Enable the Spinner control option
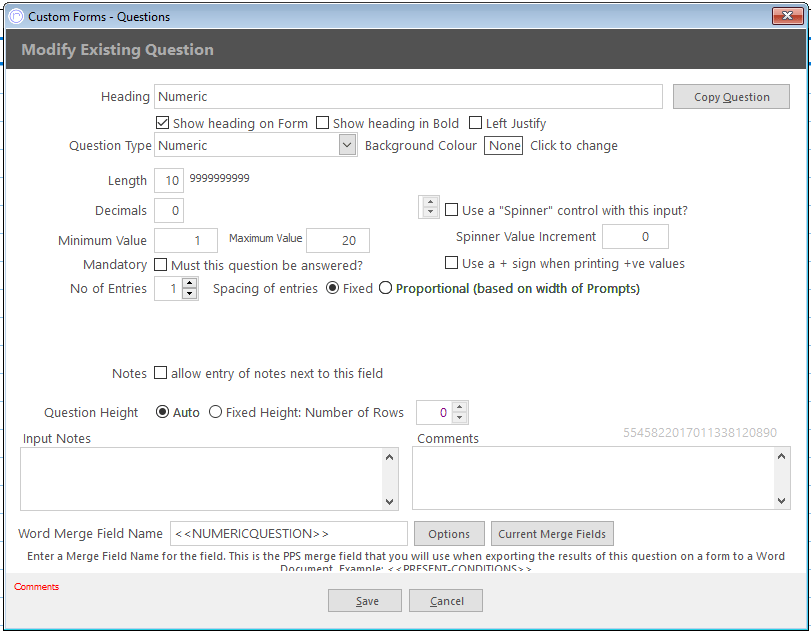The height and width of the screenshot is (632, 811). (x=451, y=209)
